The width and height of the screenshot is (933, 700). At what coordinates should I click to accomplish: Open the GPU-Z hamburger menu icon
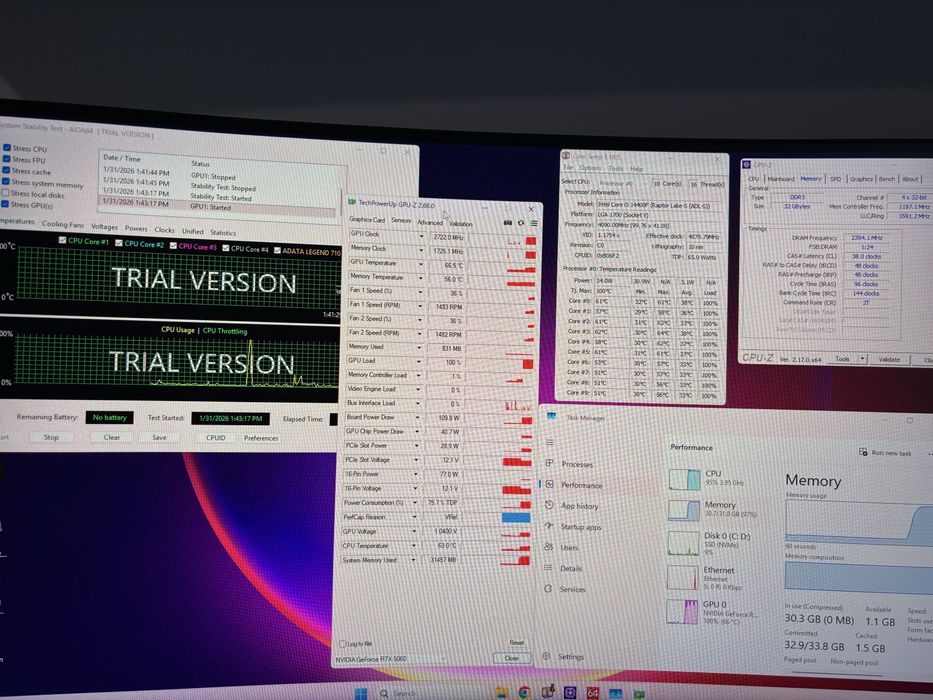point(534,223)
